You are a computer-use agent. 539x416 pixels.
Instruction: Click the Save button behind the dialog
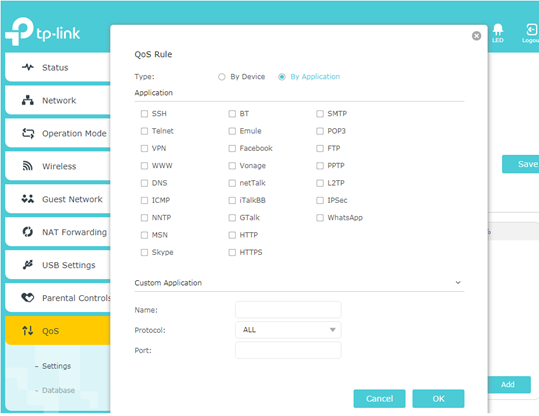coord(520,164)
